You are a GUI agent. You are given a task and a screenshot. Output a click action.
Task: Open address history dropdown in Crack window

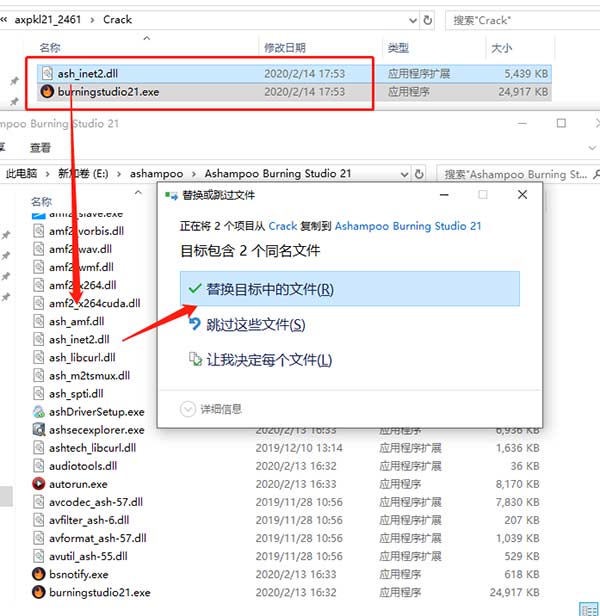[x=413, y=20]
